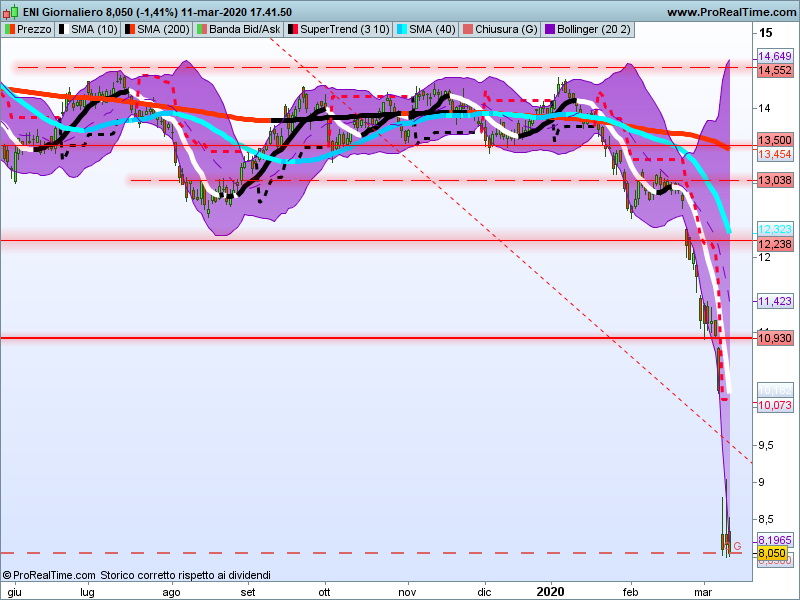The image size is (800, 600).
Task: Select the 14,552 resistance price label
Action: (x=775, y=70)
